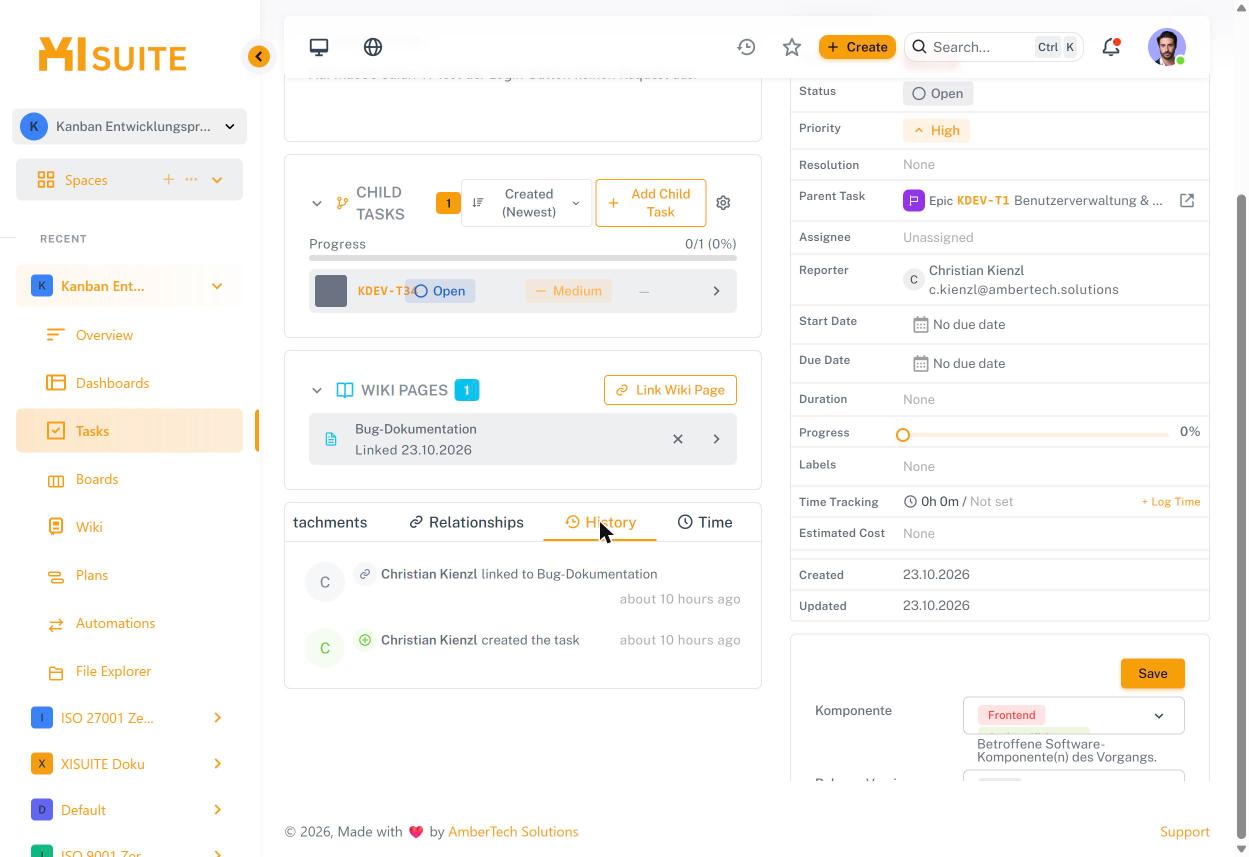Image resolution: width=1249 pixels, height=857 pixels.
Task: Open the Komponente dropdown
Action: click(x=1074, y=715)
